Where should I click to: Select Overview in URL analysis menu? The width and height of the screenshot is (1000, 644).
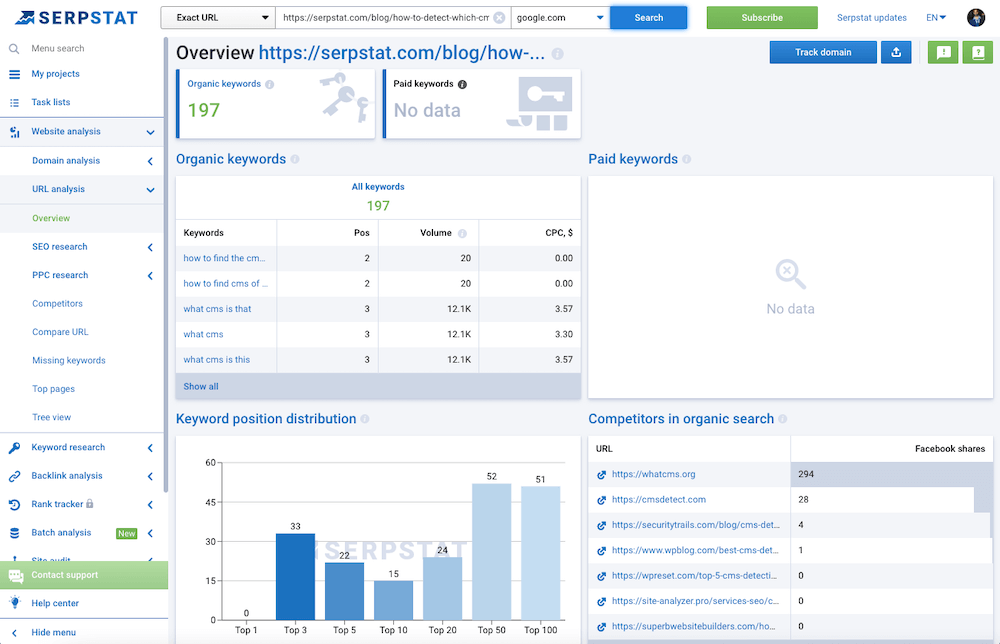(51, 218)
